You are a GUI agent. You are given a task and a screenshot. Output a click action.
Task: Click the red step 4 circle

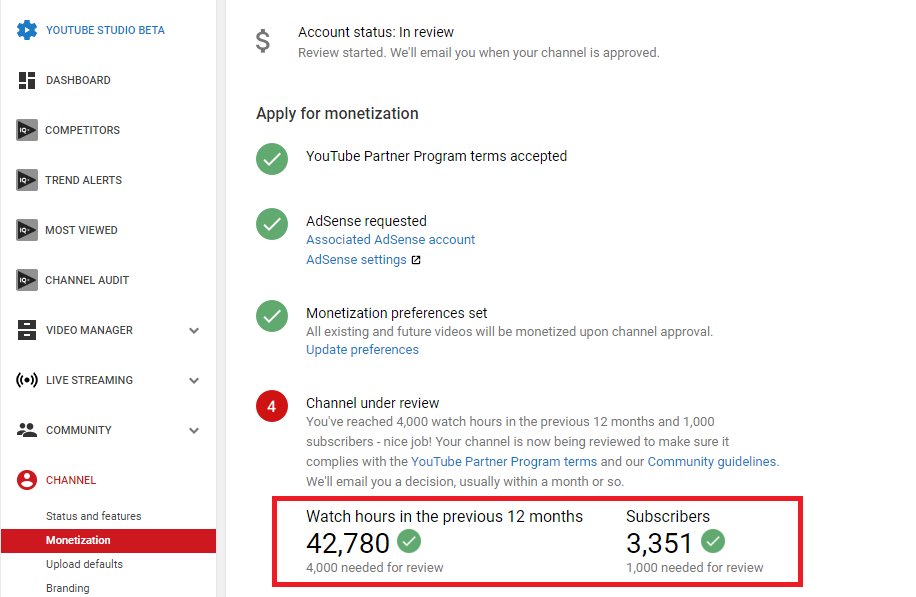pos(272,406)
